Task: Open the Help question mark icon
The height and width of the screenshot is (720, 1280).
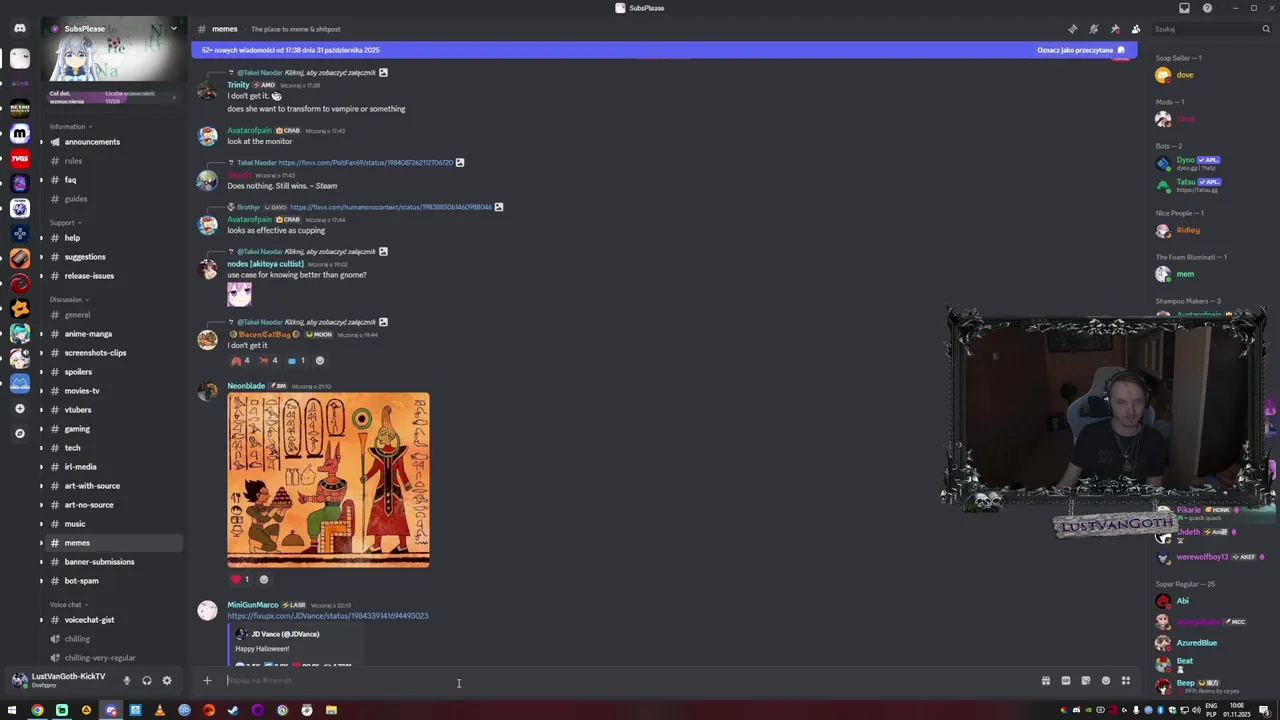Action: 1207,8
